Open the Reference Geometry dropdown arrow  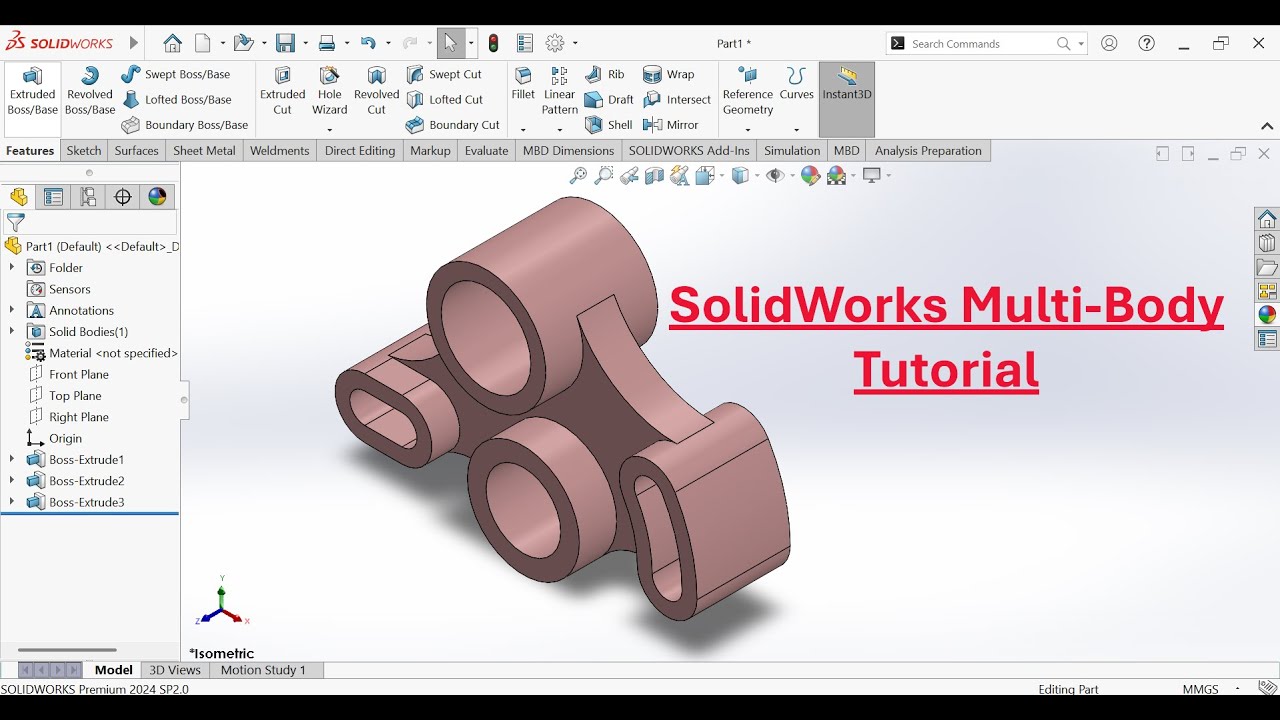748,130
